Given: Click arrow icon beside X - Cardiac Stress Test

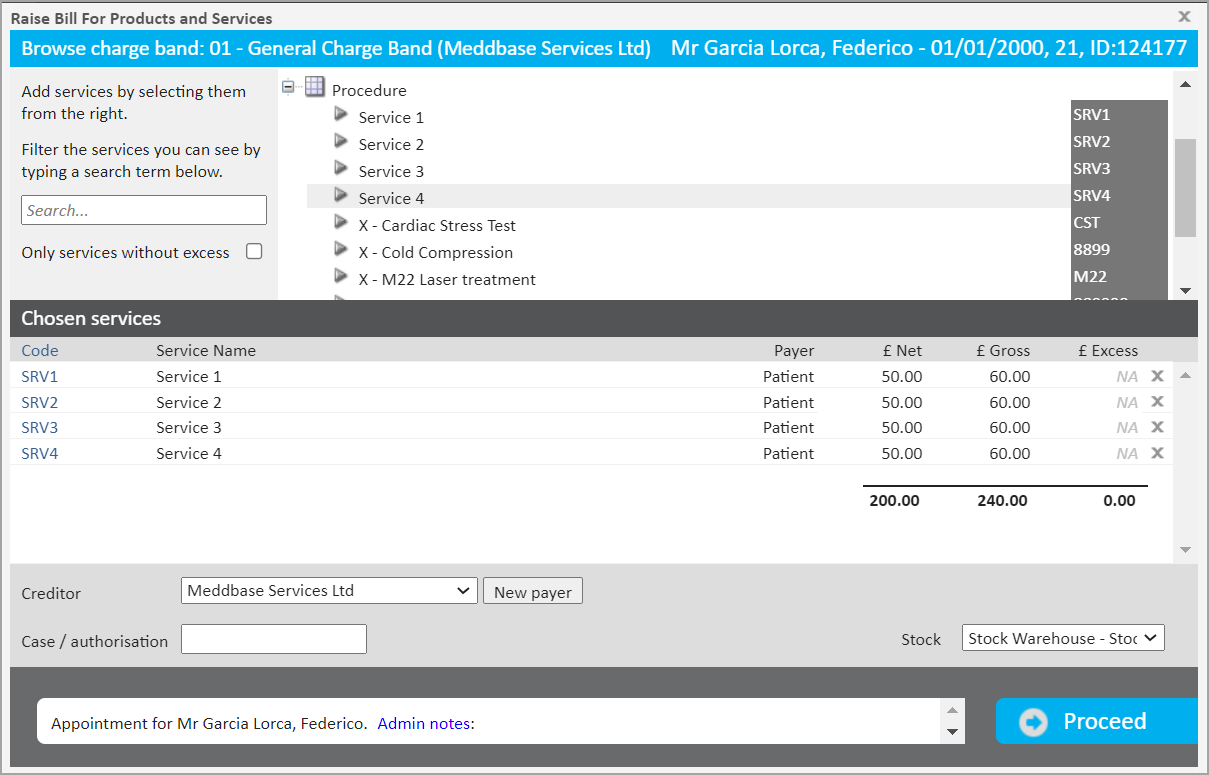Looking at the screenshot, I should [x=341, y=223].
